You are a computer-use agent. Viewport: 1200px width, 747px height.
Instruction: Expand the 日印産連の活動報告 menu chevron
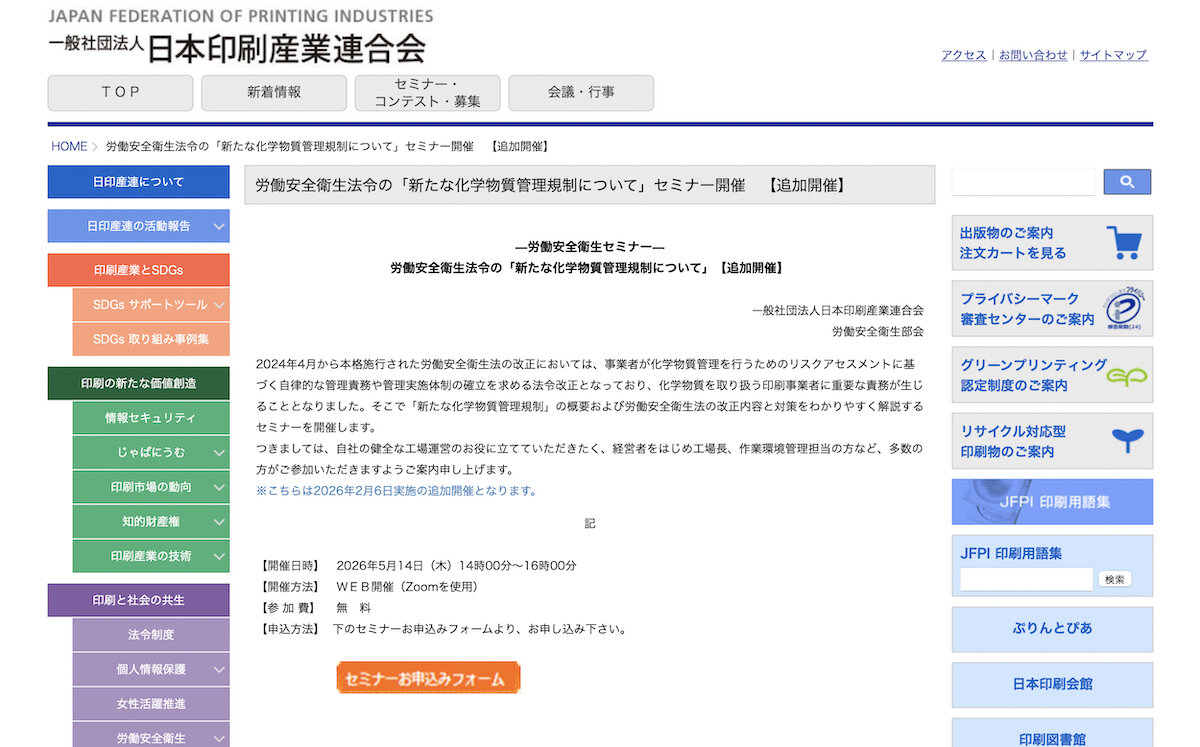219,226
